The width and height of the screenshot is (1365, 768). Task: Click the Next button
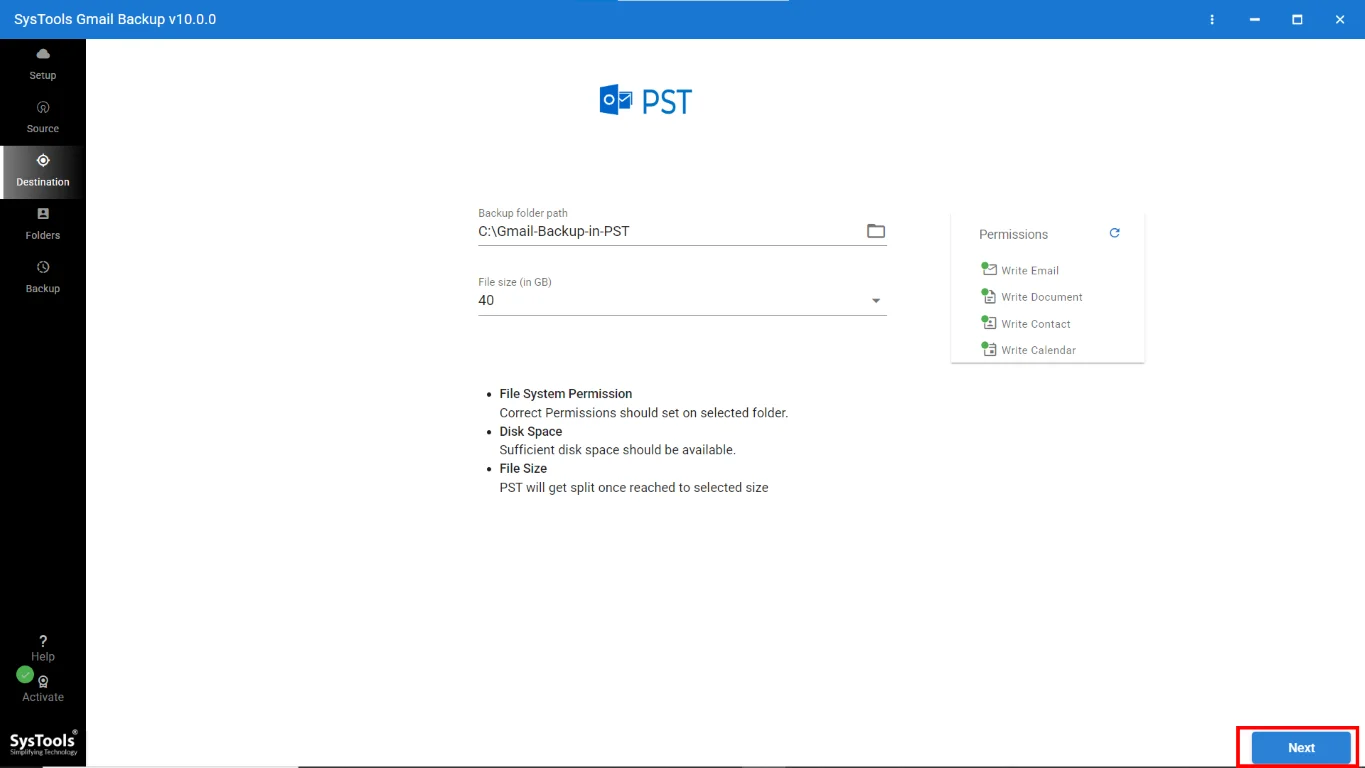point(1301,747)
